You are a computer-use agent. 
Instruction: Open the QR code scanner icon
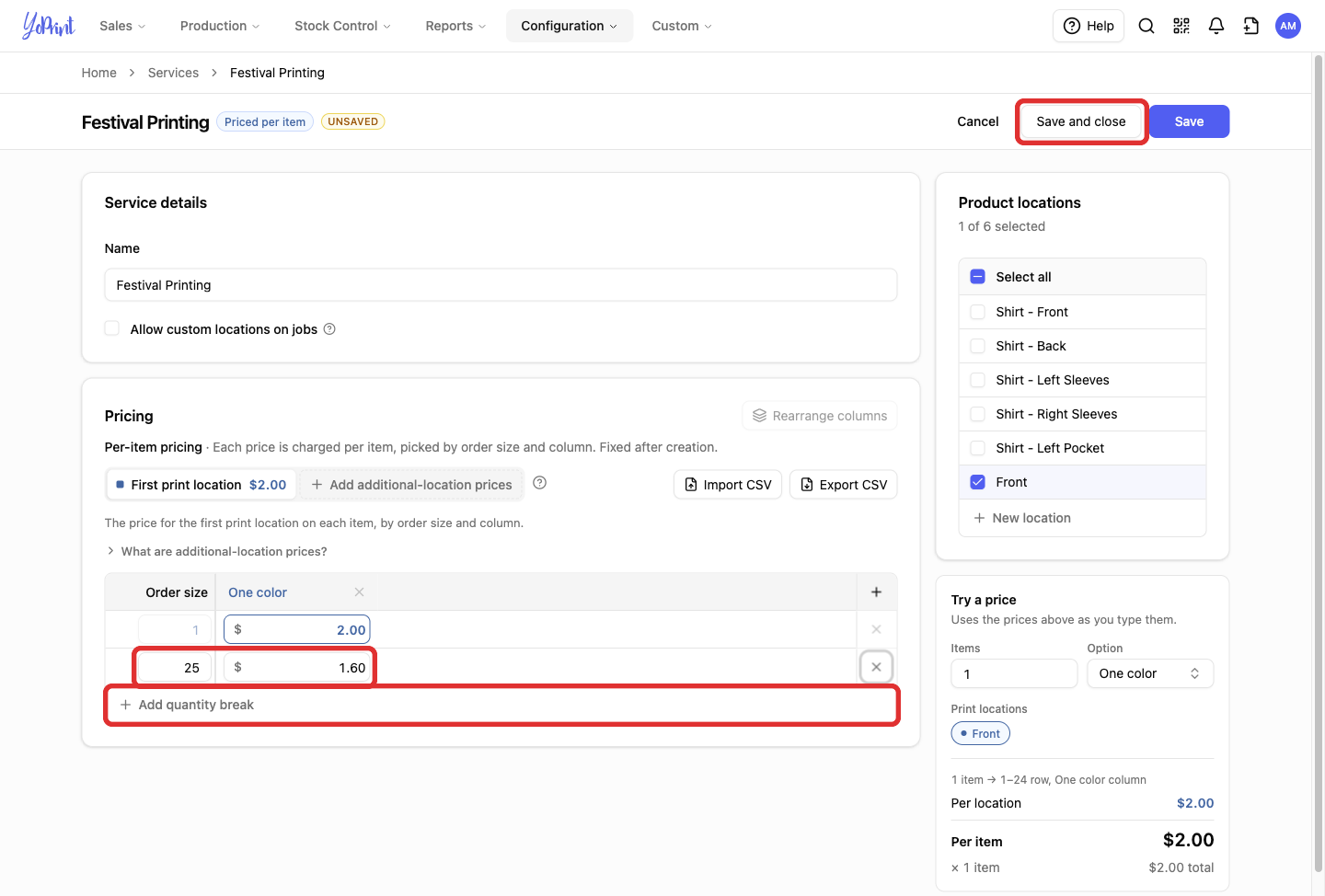click(x=1181, y=26)
